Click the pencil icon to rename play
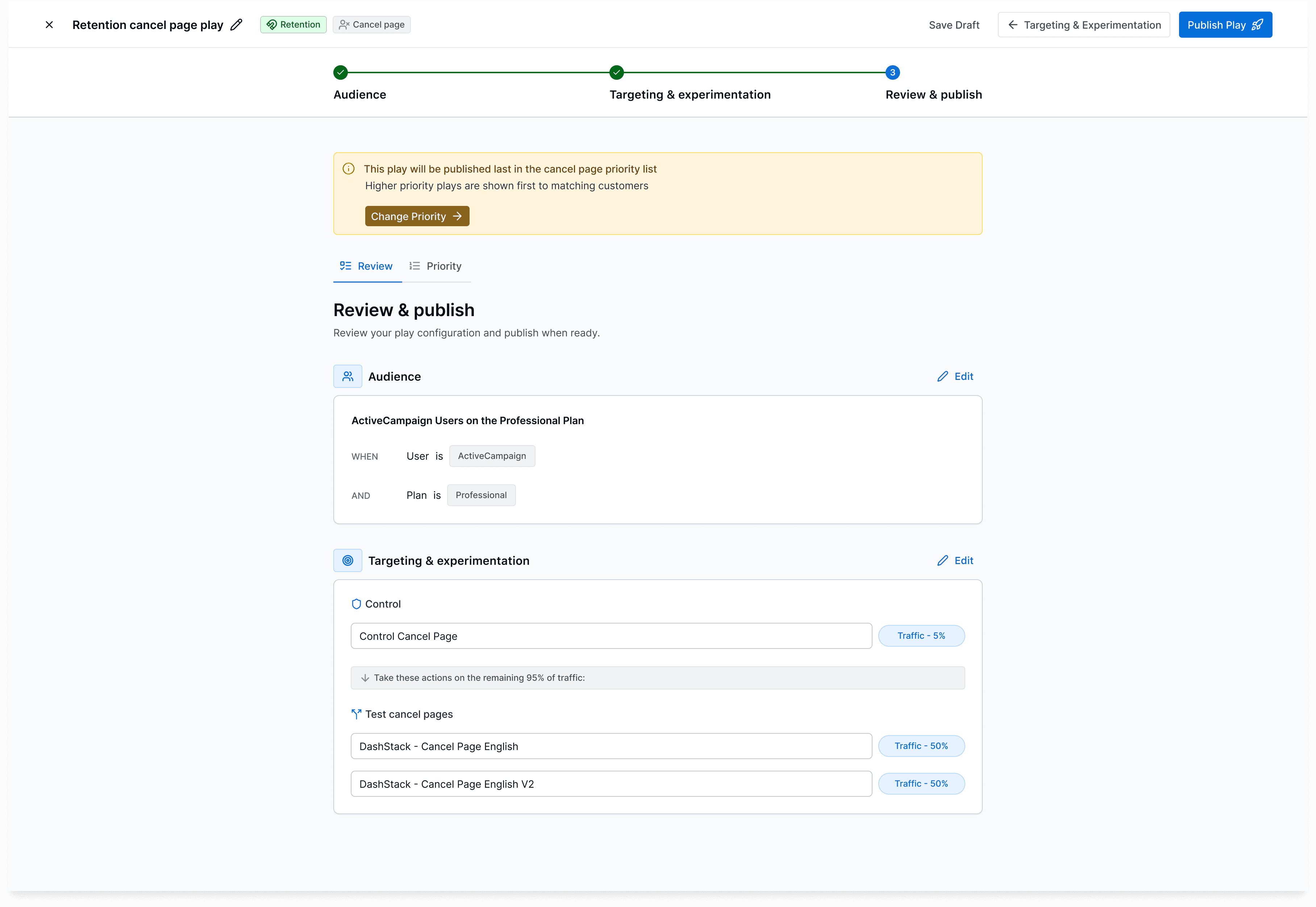The height and width of the screenshot is (907, 1316). pos(236,25)
